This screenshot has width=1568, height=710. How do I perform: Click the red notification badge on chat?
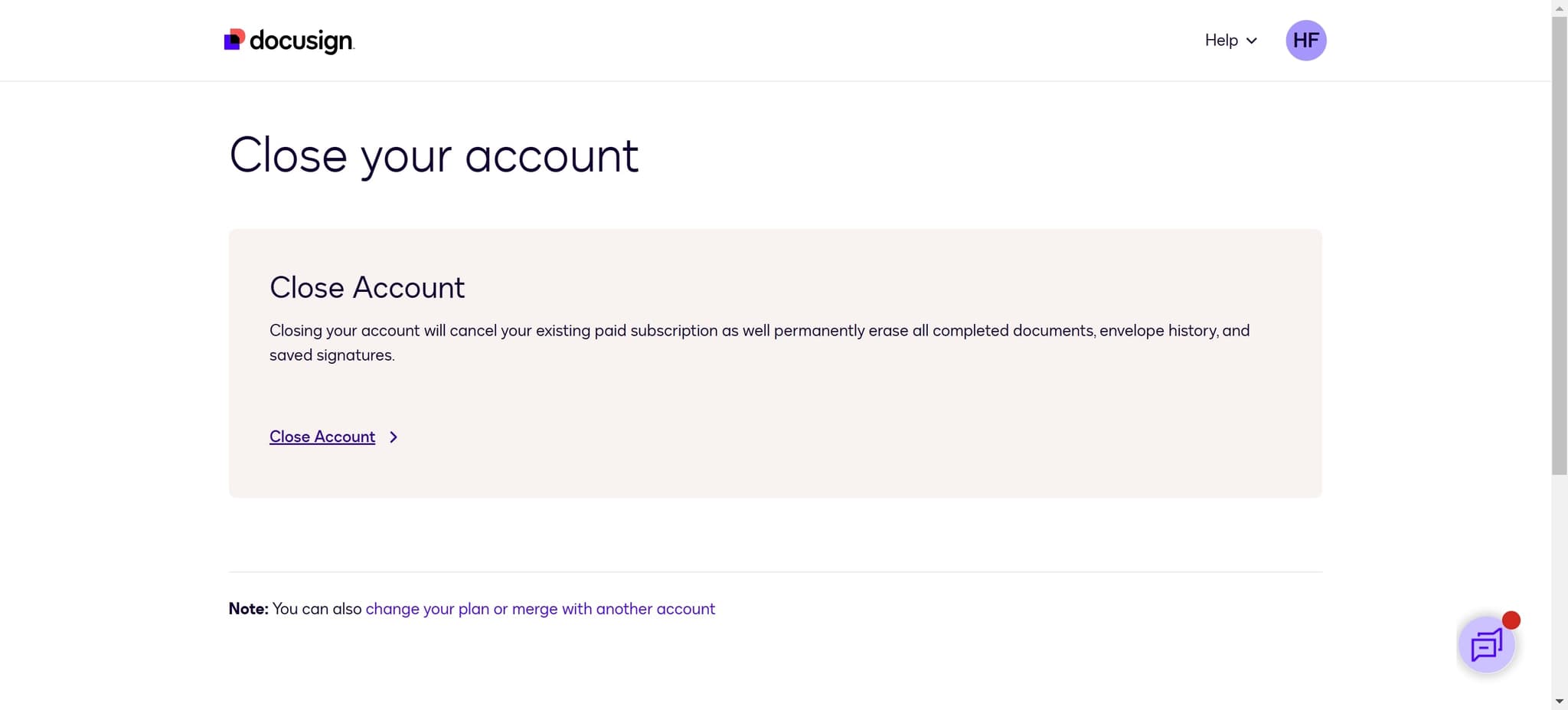(x=1510, y=620)
